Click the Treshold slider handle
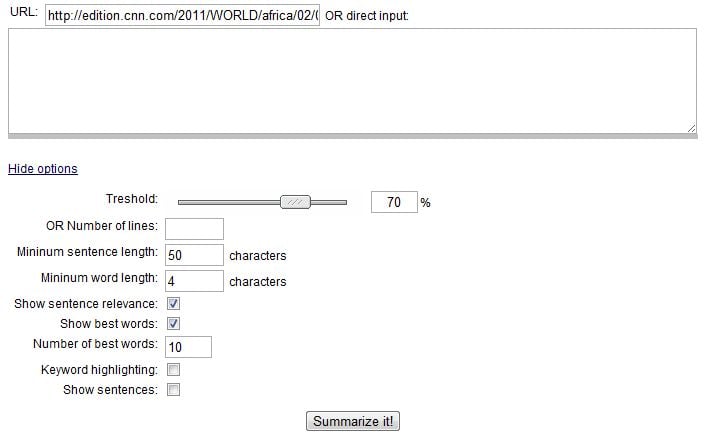The width and height of the screenshot is (707, 436). (x=296, y=202)
